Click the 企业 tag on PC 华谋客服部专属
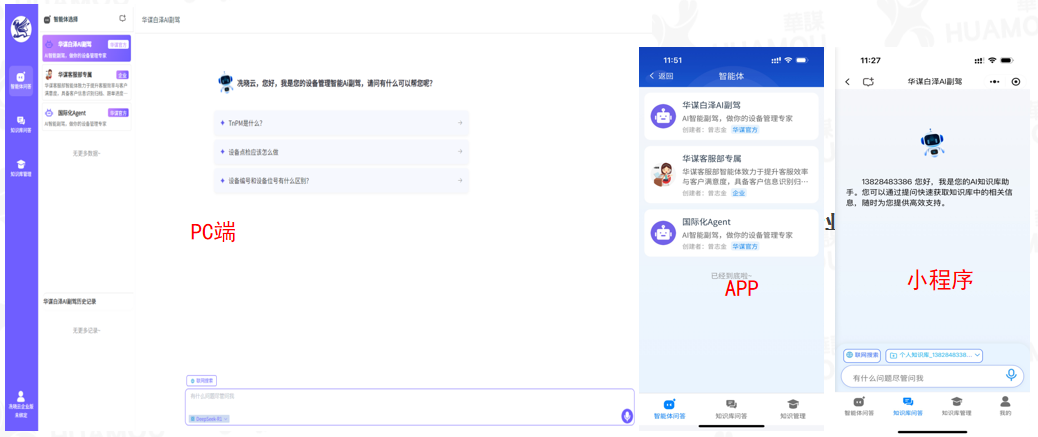This screenshot has width=1038, height=437. click(x=122, y=75)
